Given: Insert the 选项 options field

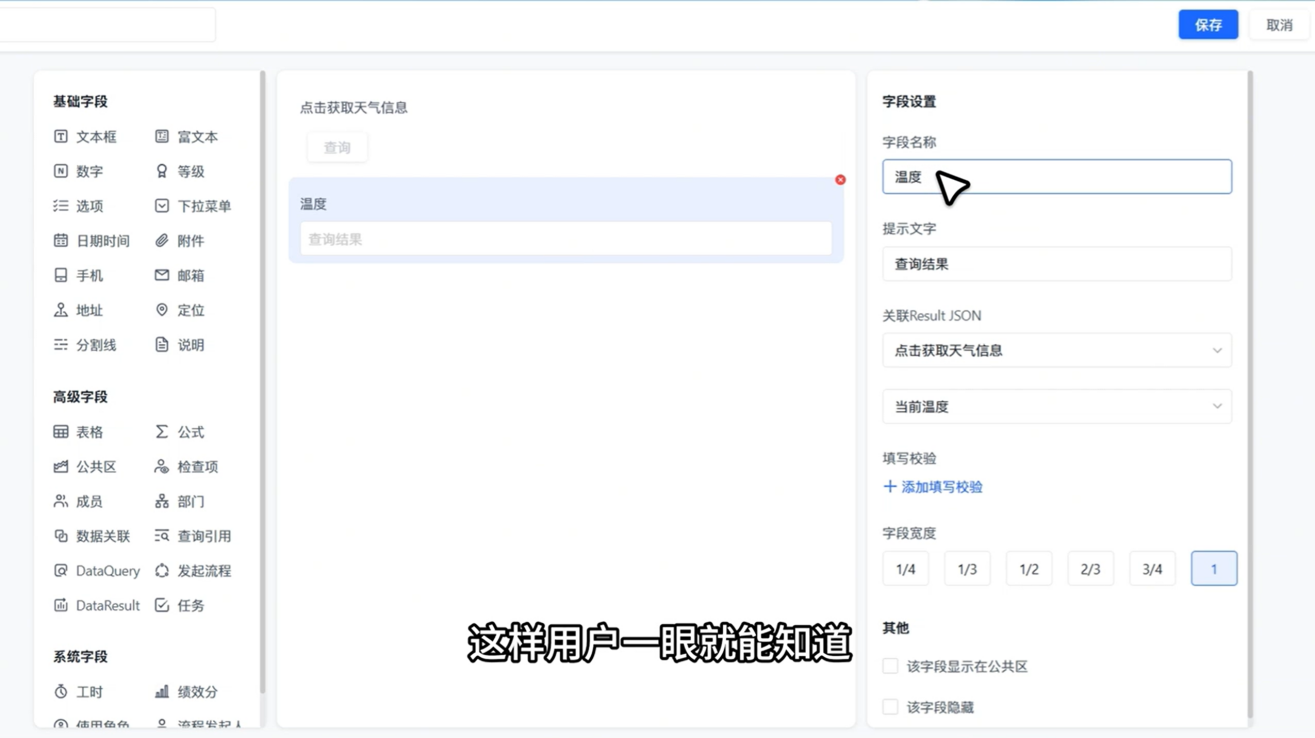Looking at the screenshot, I should (79, 206).
